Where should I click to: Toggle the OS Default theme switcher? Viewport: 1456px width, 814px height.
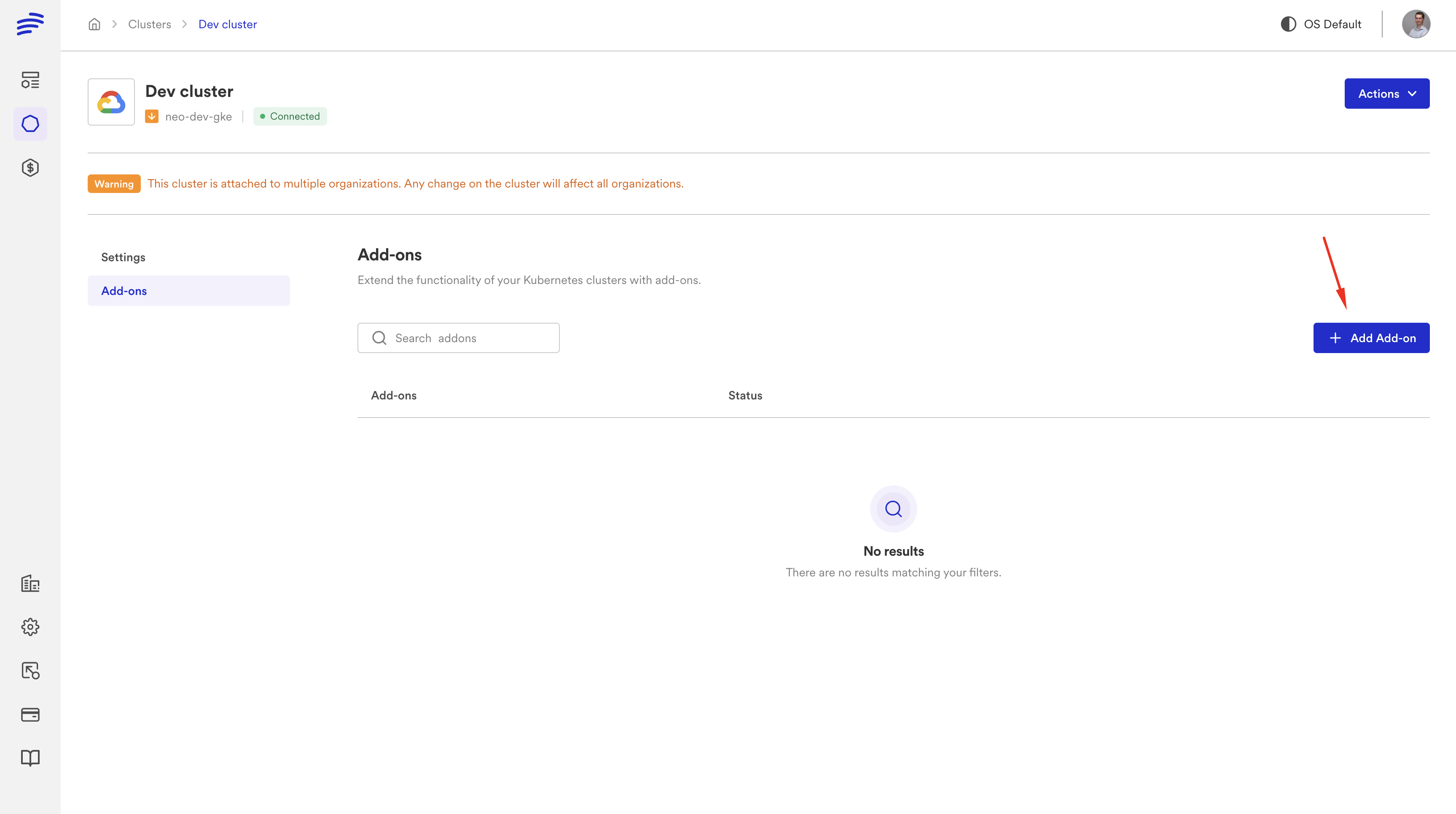(x=1321, y=24)
